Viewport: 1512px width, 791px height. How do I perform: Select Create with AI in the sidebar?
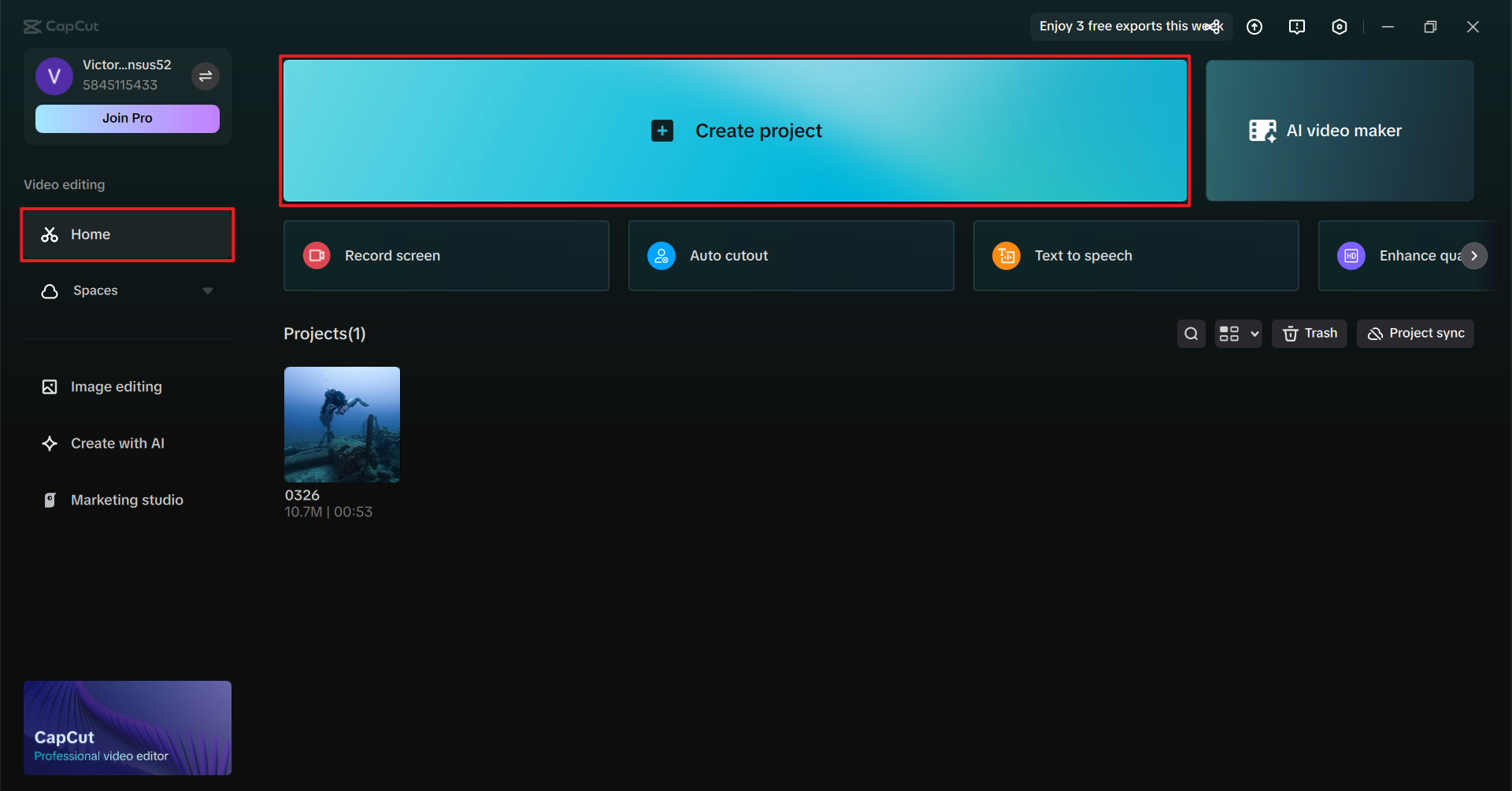(117, 442)
